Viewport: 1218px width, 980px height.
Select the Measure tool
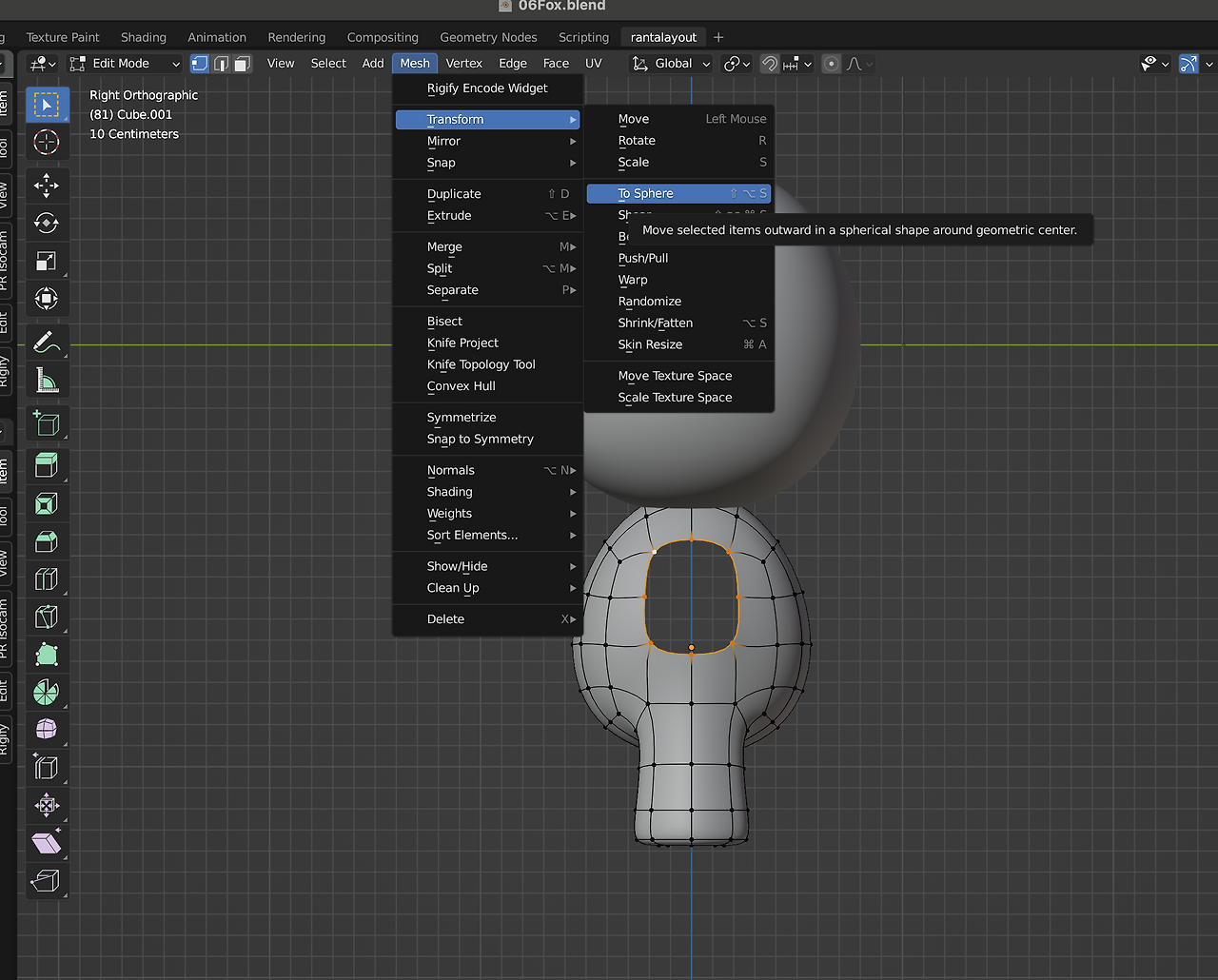(46, 381)
